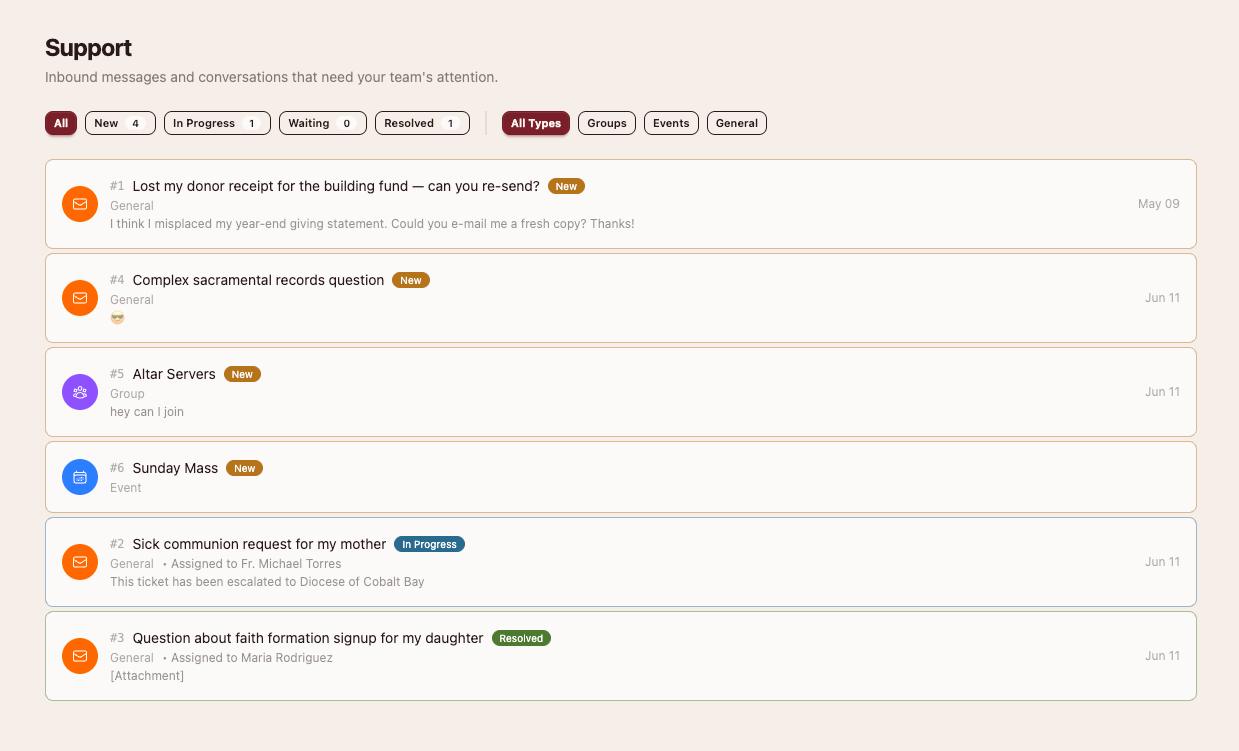Filter tickets by New status

pyautogui.click(x=120, y=123)
